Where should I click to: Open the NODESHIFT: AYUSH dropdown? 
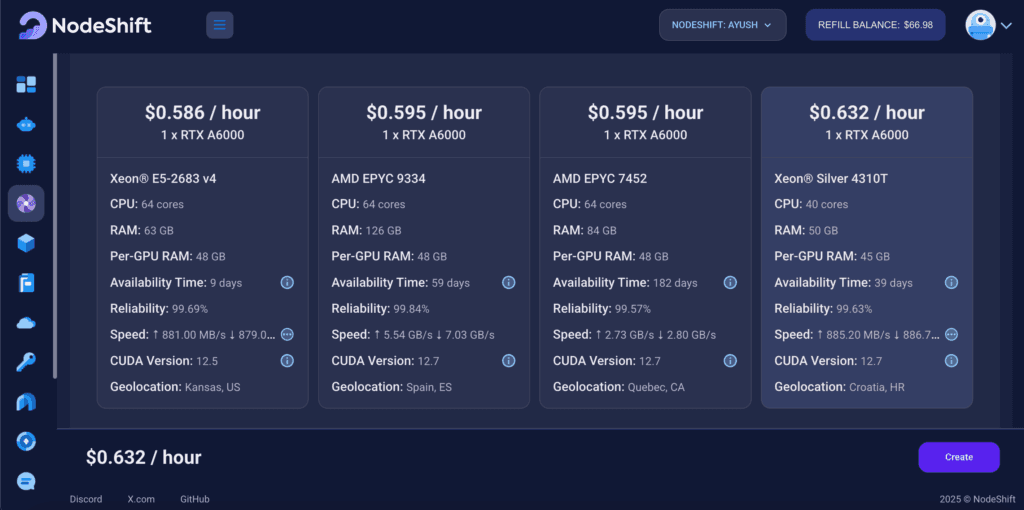[722, 25]
